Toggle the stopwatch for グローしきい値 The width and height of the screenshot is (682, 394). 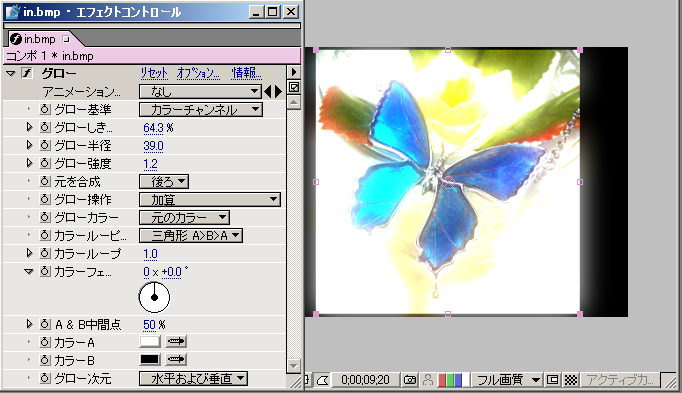pyautogui.click(x=45, y=127)
